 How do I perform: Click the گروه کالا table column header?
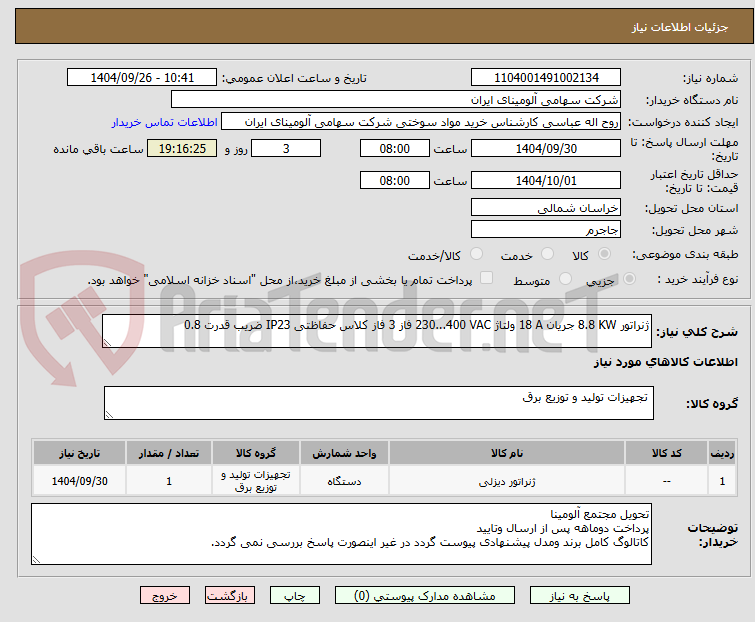tap(256, 453)
